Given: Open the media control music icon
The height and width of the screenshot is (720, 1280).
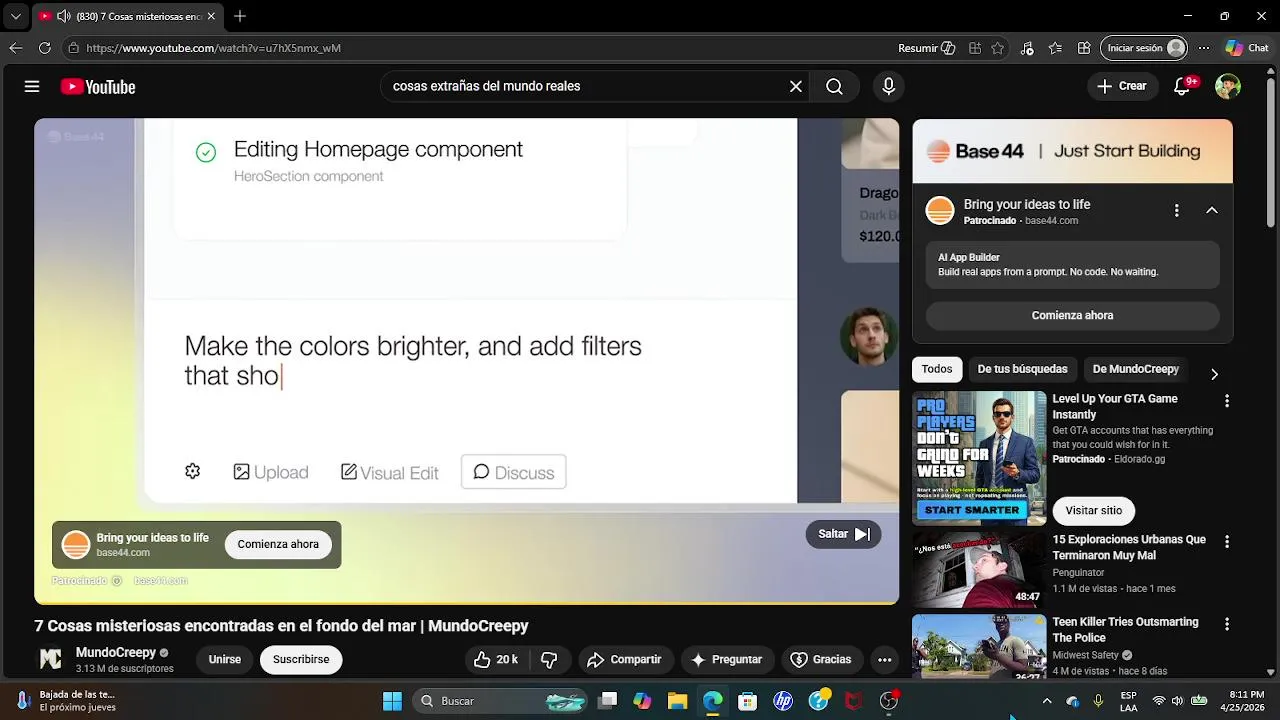Looking at the screenshot, I should (1027, 48).
